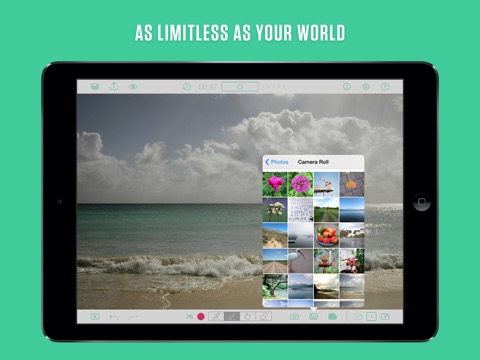Select the pink flower thumbnail

(275, 184)
